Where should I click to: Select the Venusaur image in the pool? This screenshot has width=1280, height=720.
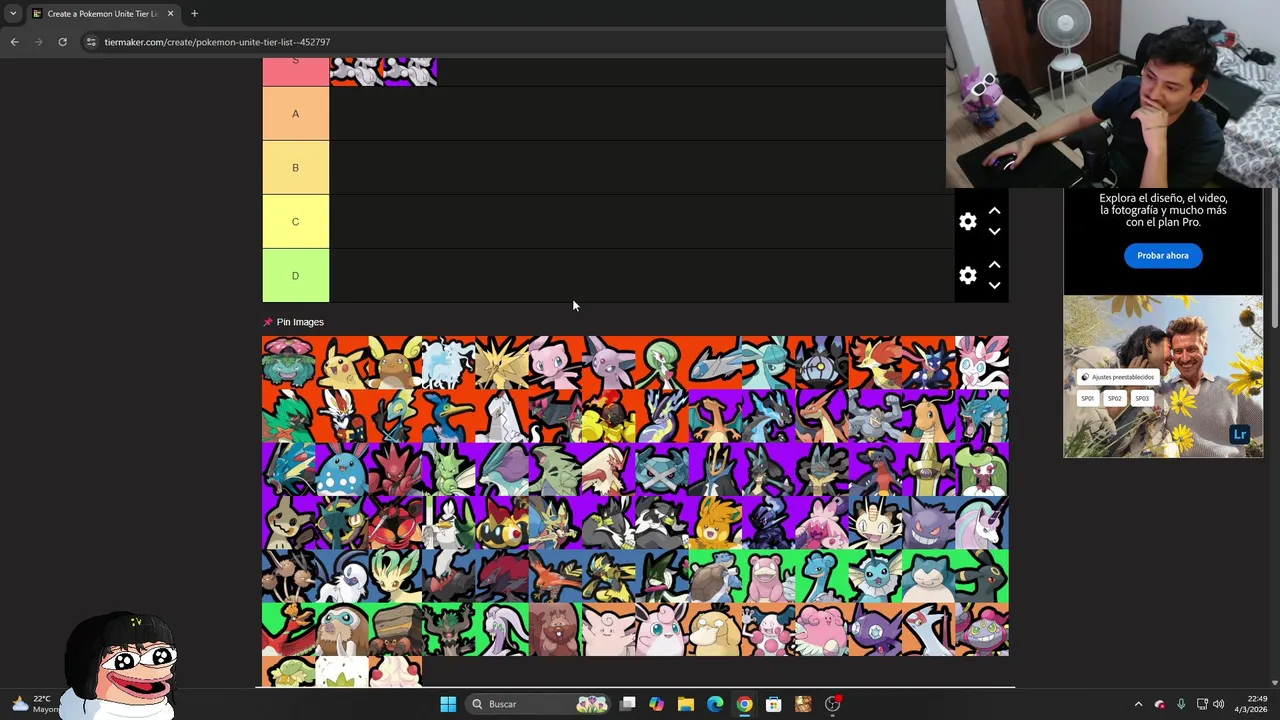(288, 362)
